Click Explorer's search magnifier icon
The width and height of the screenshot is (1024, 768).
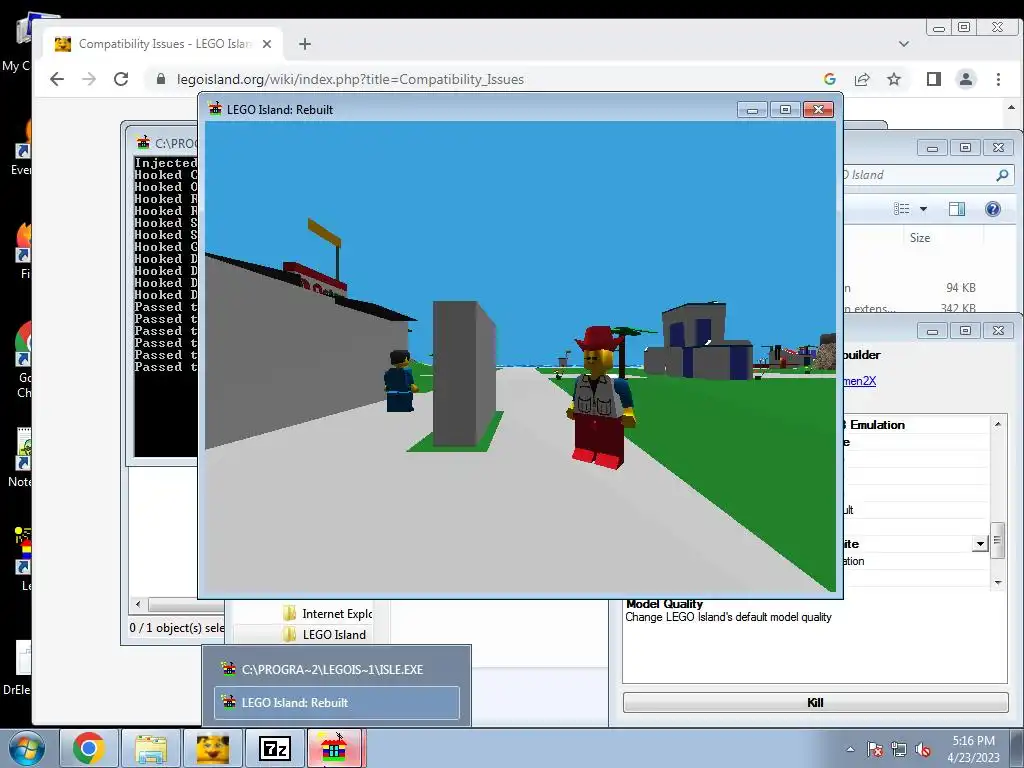pos(1002,175)
